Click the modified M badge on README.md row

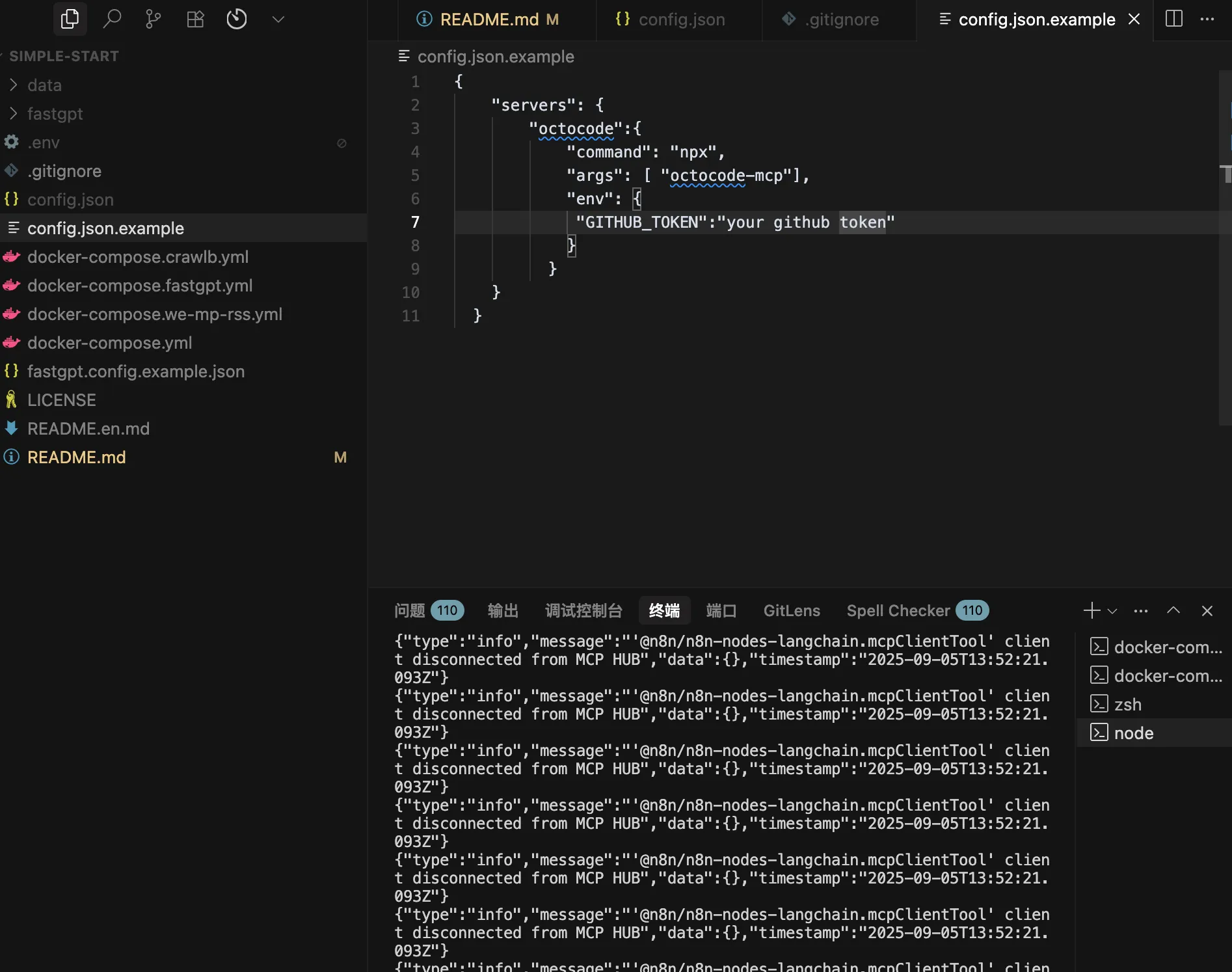click(x=340, y=457)
